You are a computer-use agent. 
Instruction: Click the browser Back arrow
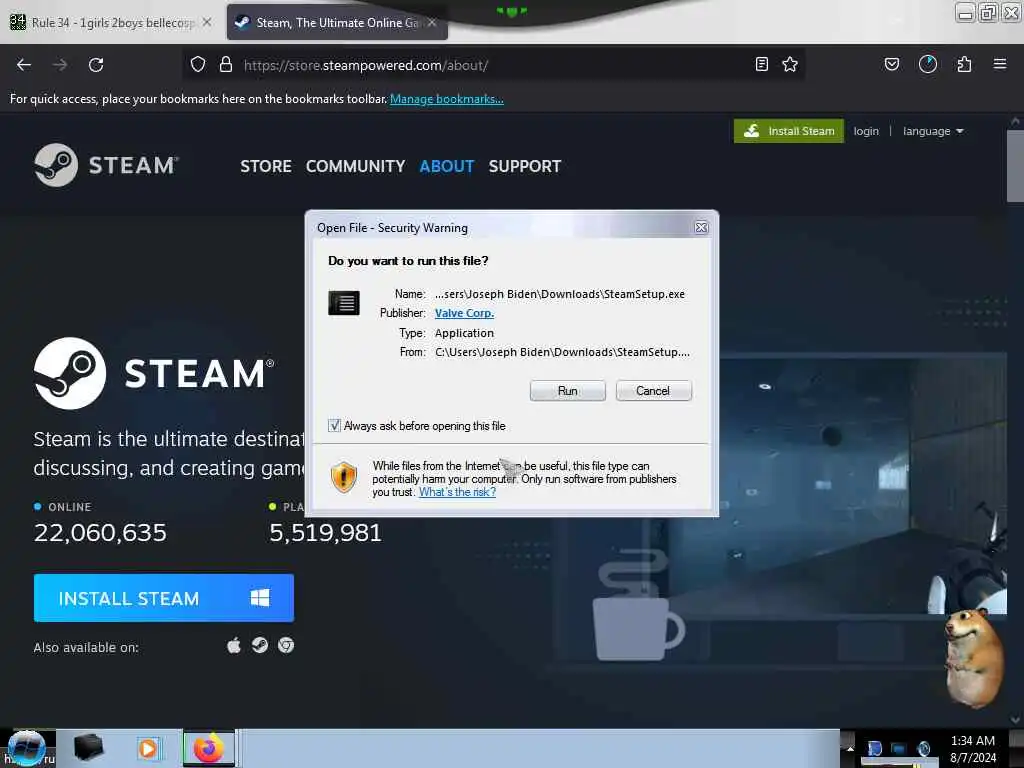point(24,65)
